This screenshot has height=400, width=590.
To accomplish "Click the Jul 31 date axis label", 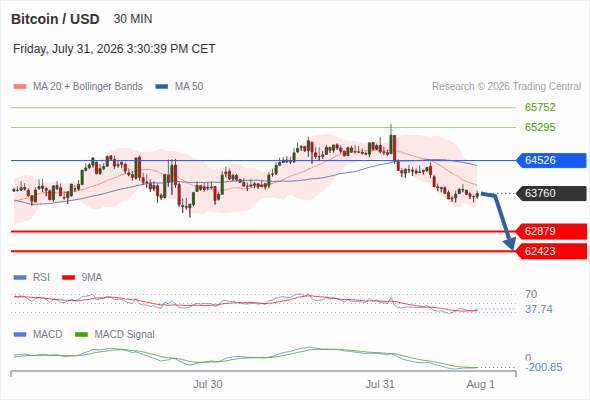I will coord(380,384).
